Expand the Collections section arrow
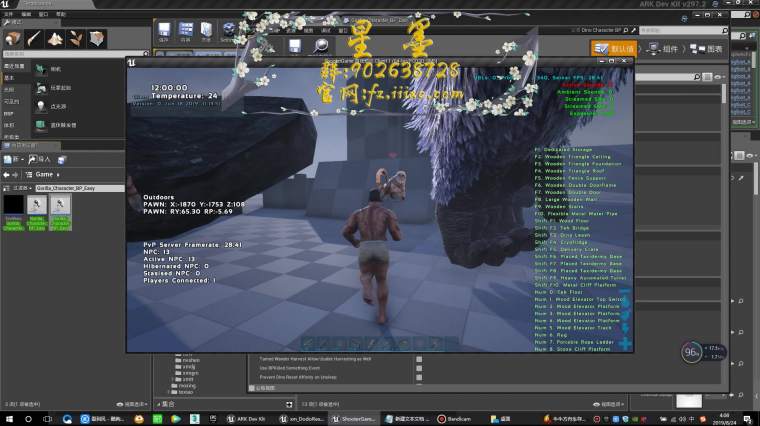Viewport: 760px width, 426px height. [x=158, y=404]
